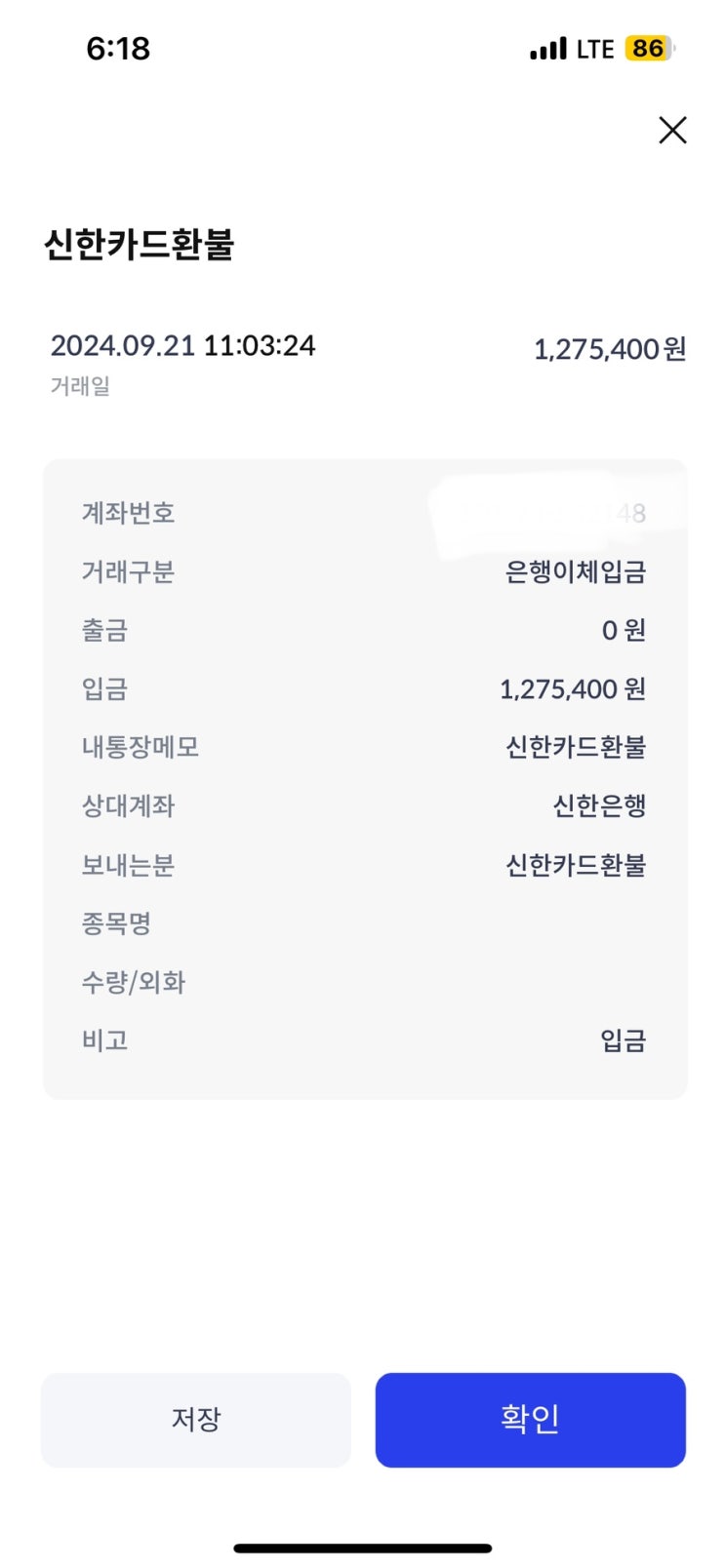The image size is (725, 1568).
Task: Select the 신한카드환불 title heading
Action: pyautogui.click(x=140, y=244)
